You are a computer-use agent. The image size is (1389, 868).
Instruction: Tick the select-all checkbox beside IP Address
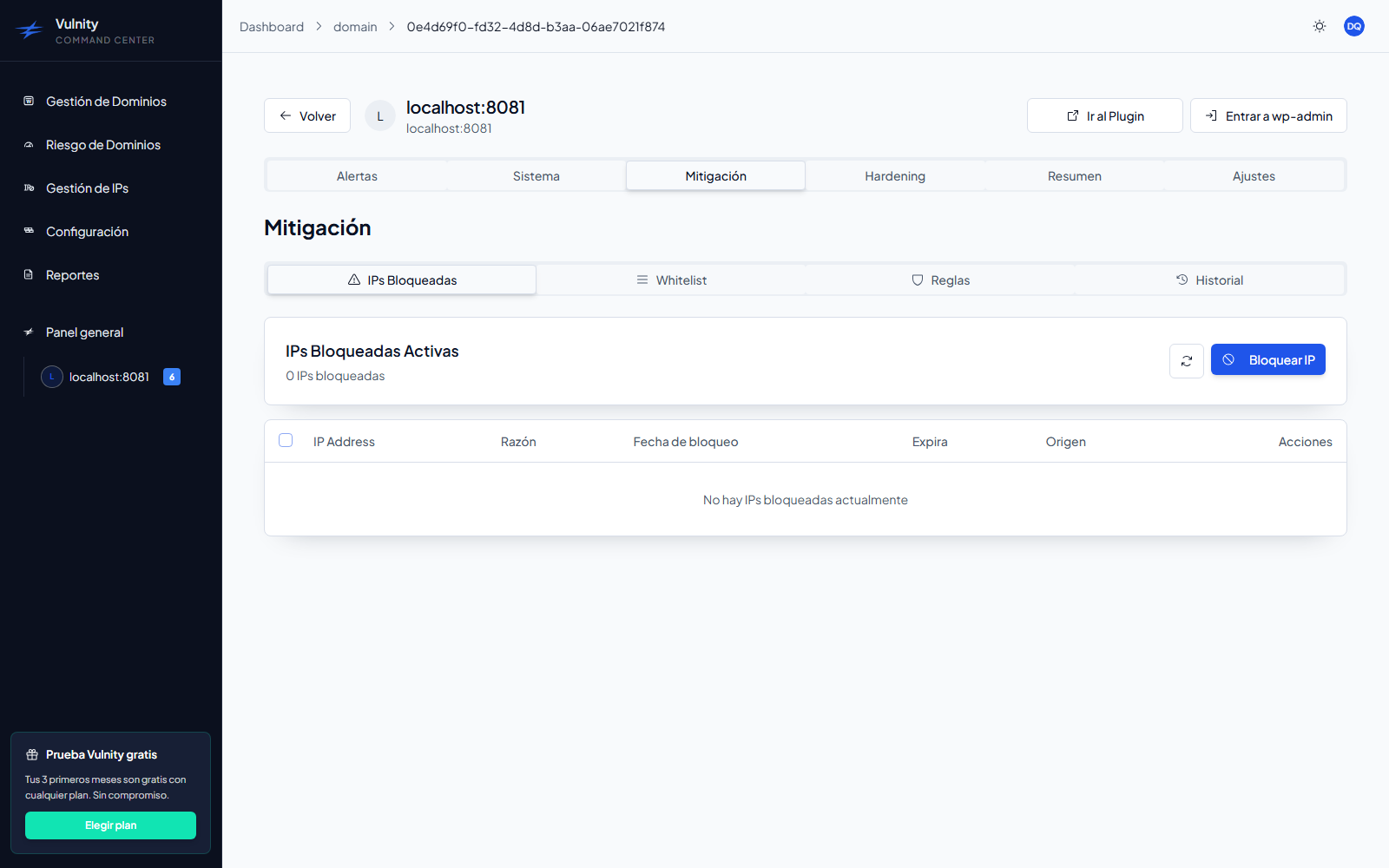pos(286,440)
